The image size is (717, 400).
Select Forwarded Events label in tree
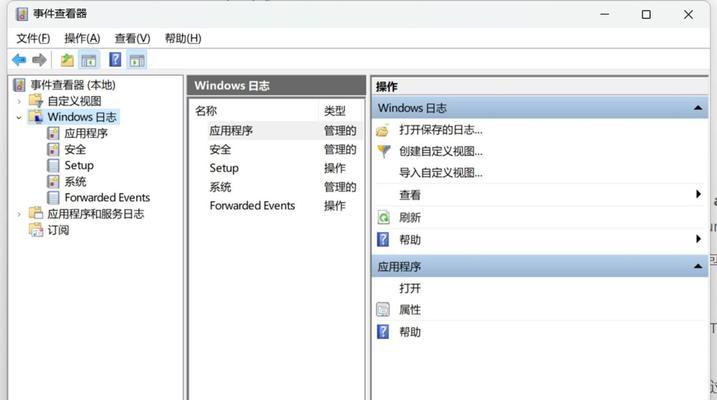[x=107, y=197]
